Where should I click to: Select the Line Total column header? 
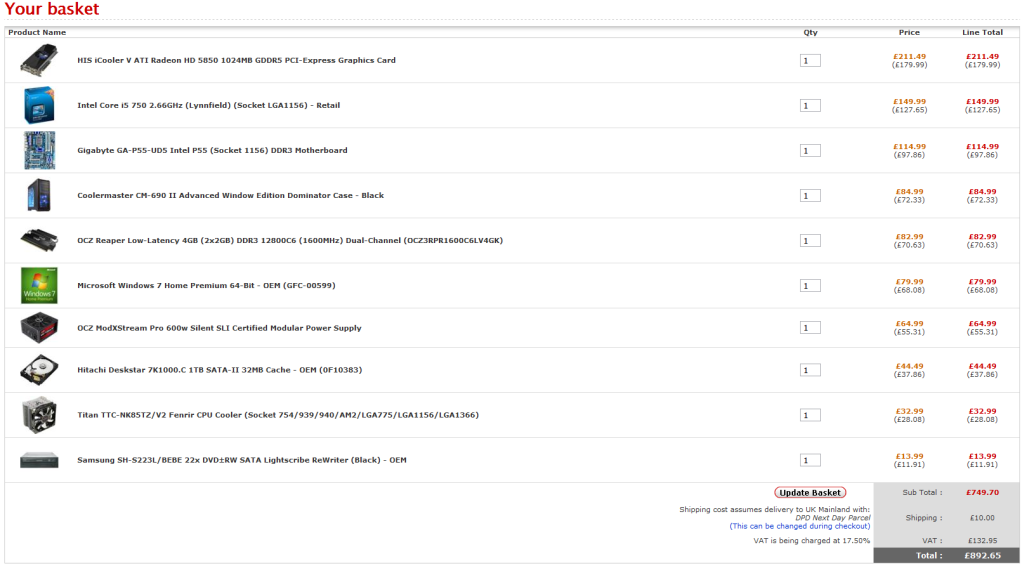(982, 32)
